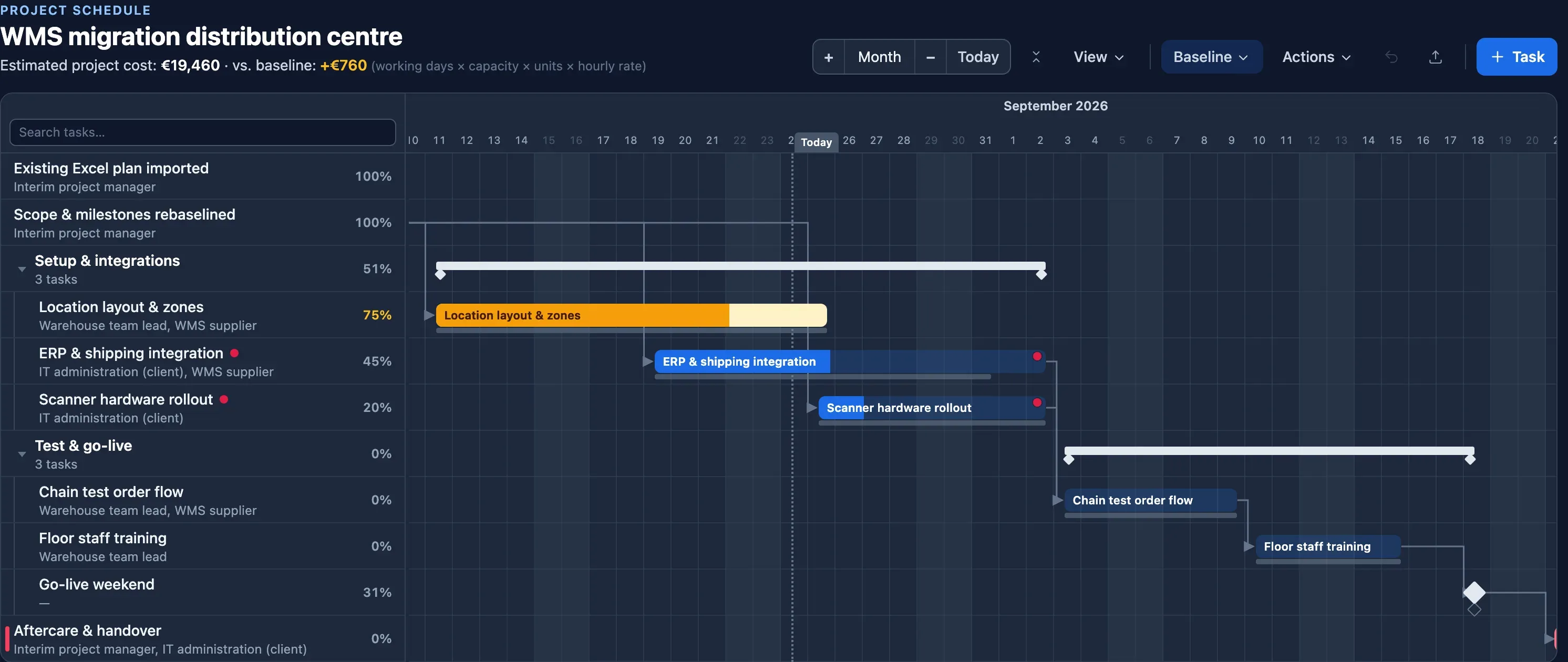Click dependency arrow into Chain test order flow
Image resolution: width=1568 pixels, height=662 pixels.
point(1058,500)
